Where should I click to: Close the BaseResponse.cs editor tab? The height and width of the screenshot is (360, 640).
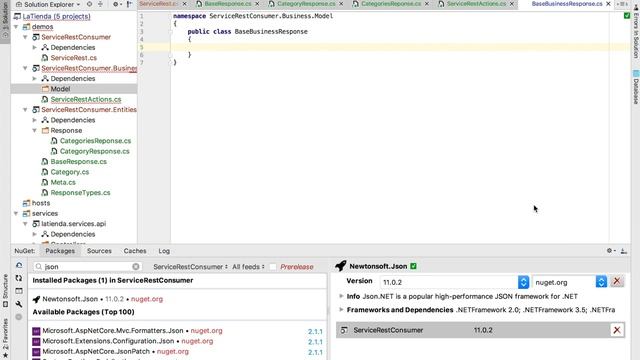click(257, 4)
